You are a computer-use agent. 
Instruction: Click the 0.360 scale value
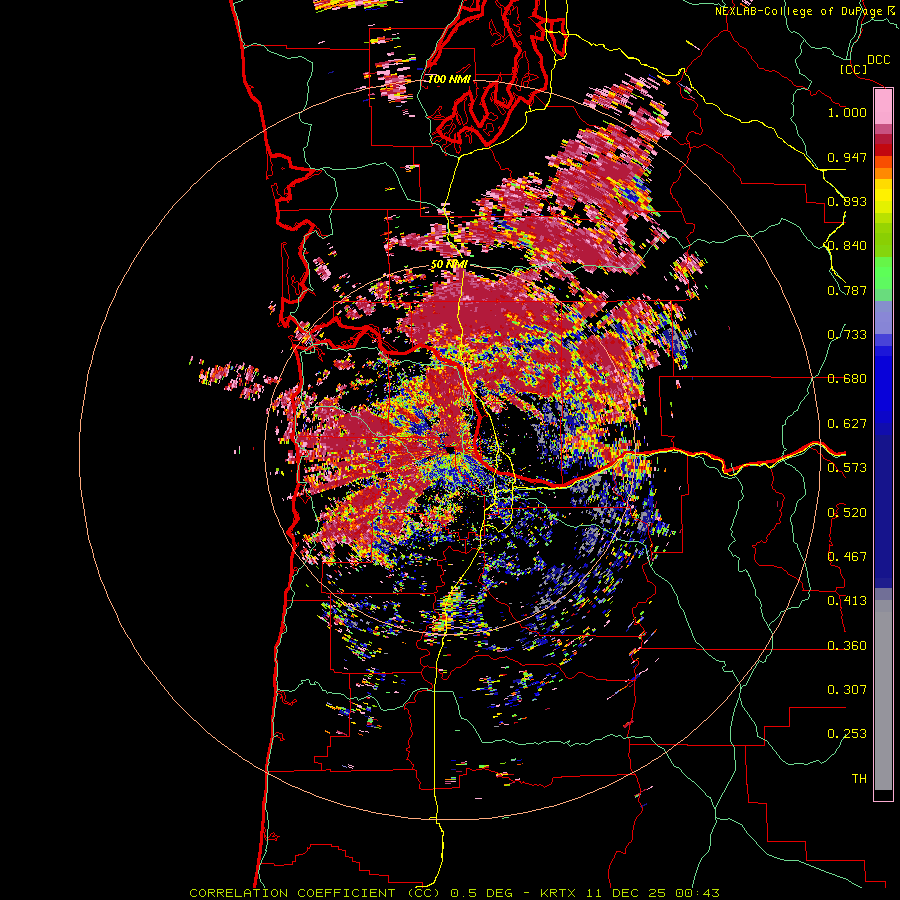pyautogui.click(x=847, y=646)
